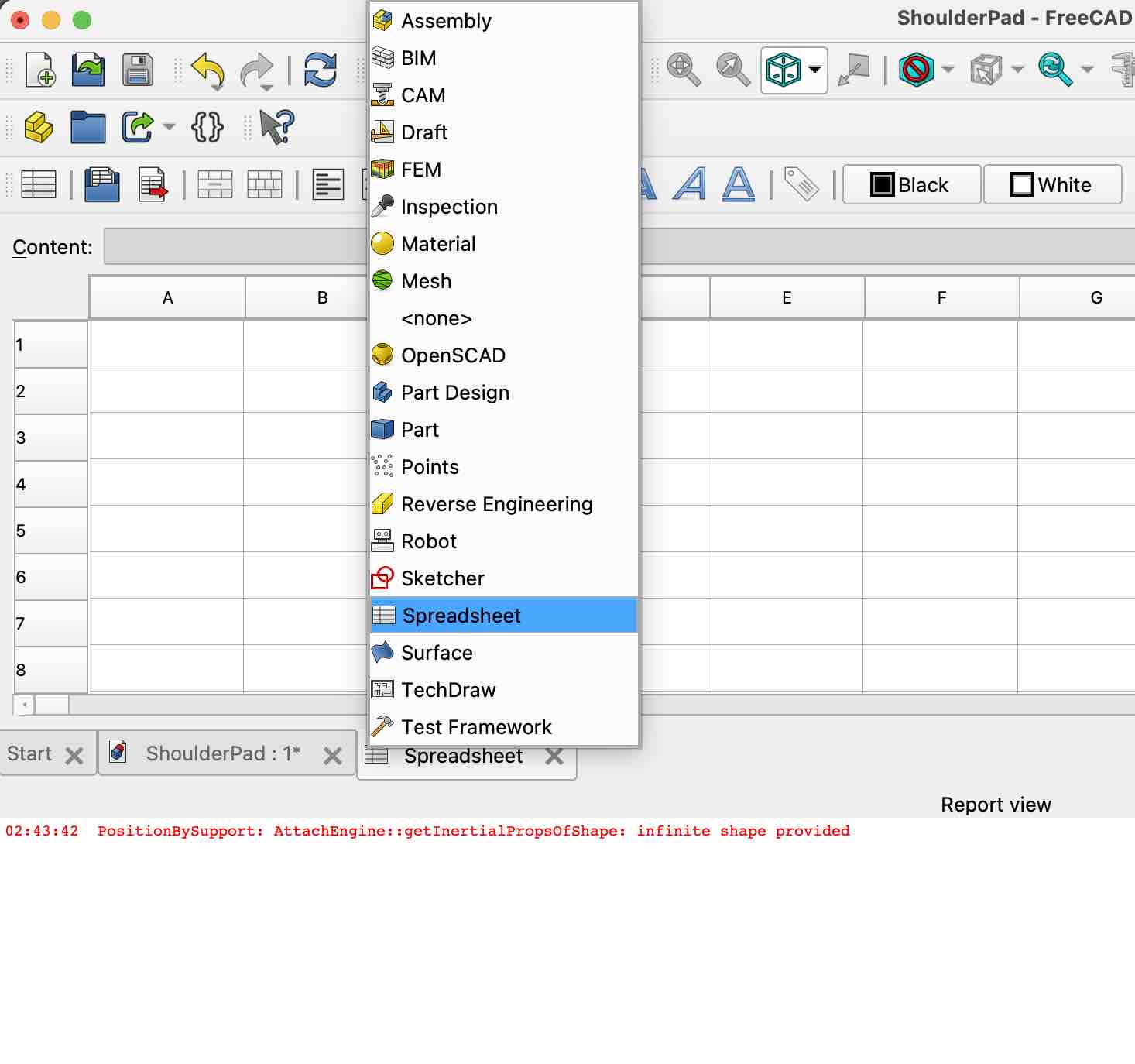This screenshot has height=1064, width=1135.
Task: Create a variable set with the braces icon
Action: point(207,127)
